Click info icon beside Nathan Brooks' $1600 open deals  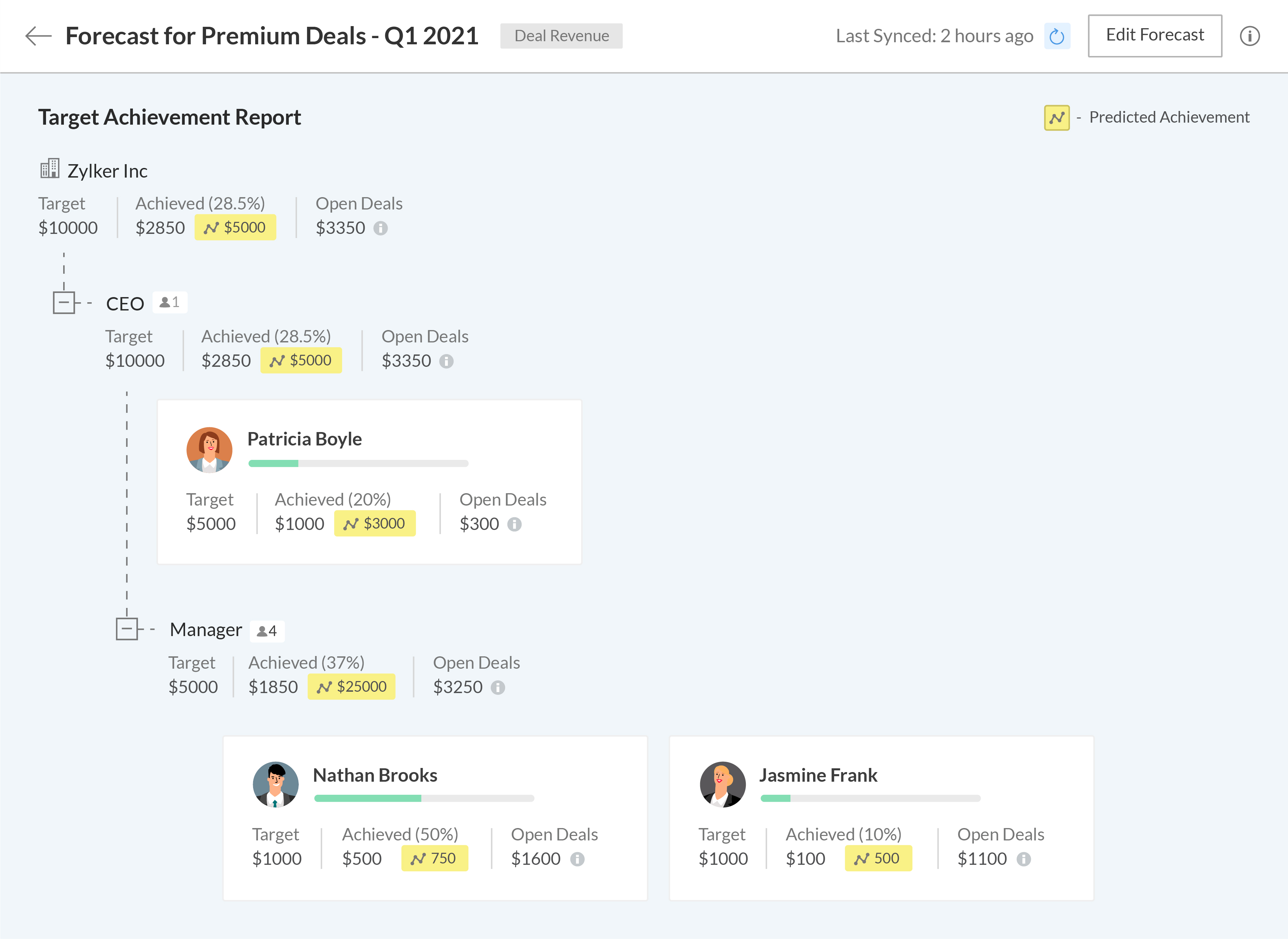pyautogui.click(x=577, y=859)
